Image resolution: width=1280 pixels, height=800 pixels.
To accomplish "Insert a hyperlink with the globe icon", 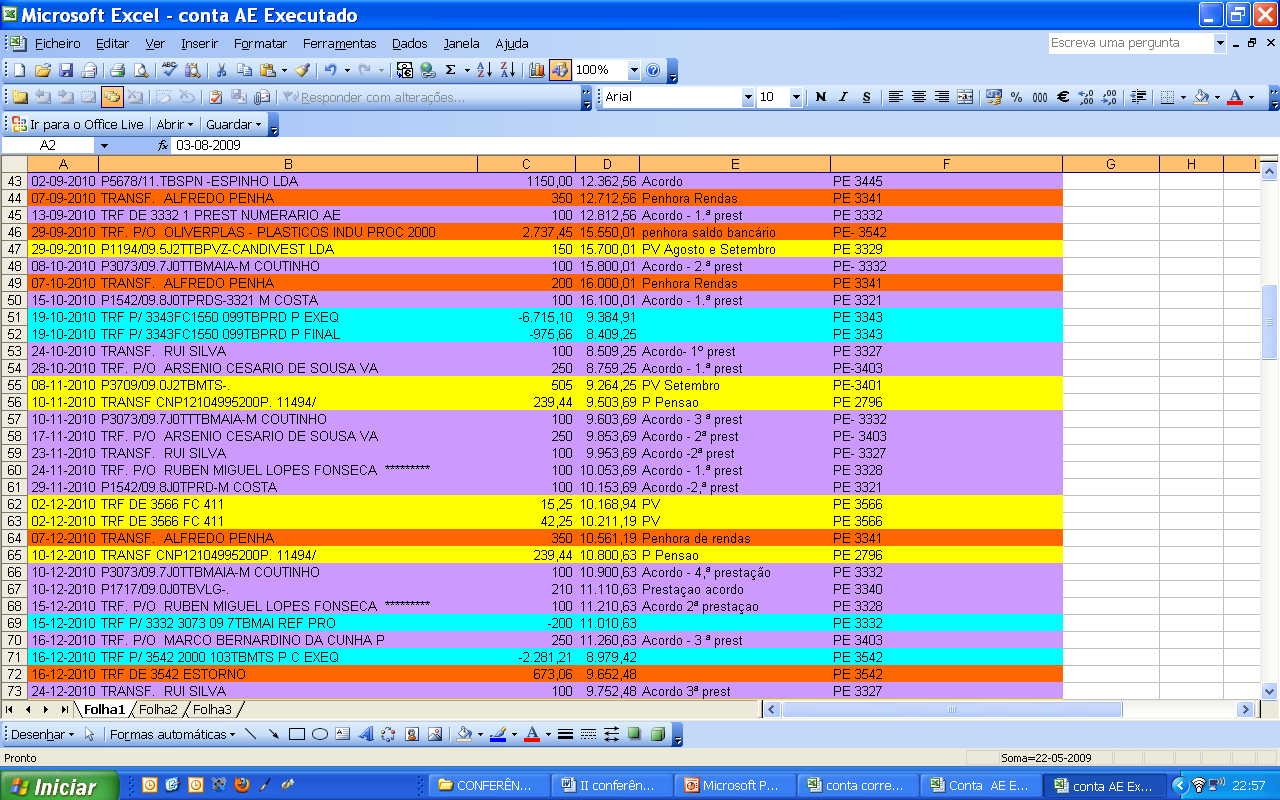I will coord(428,70).
